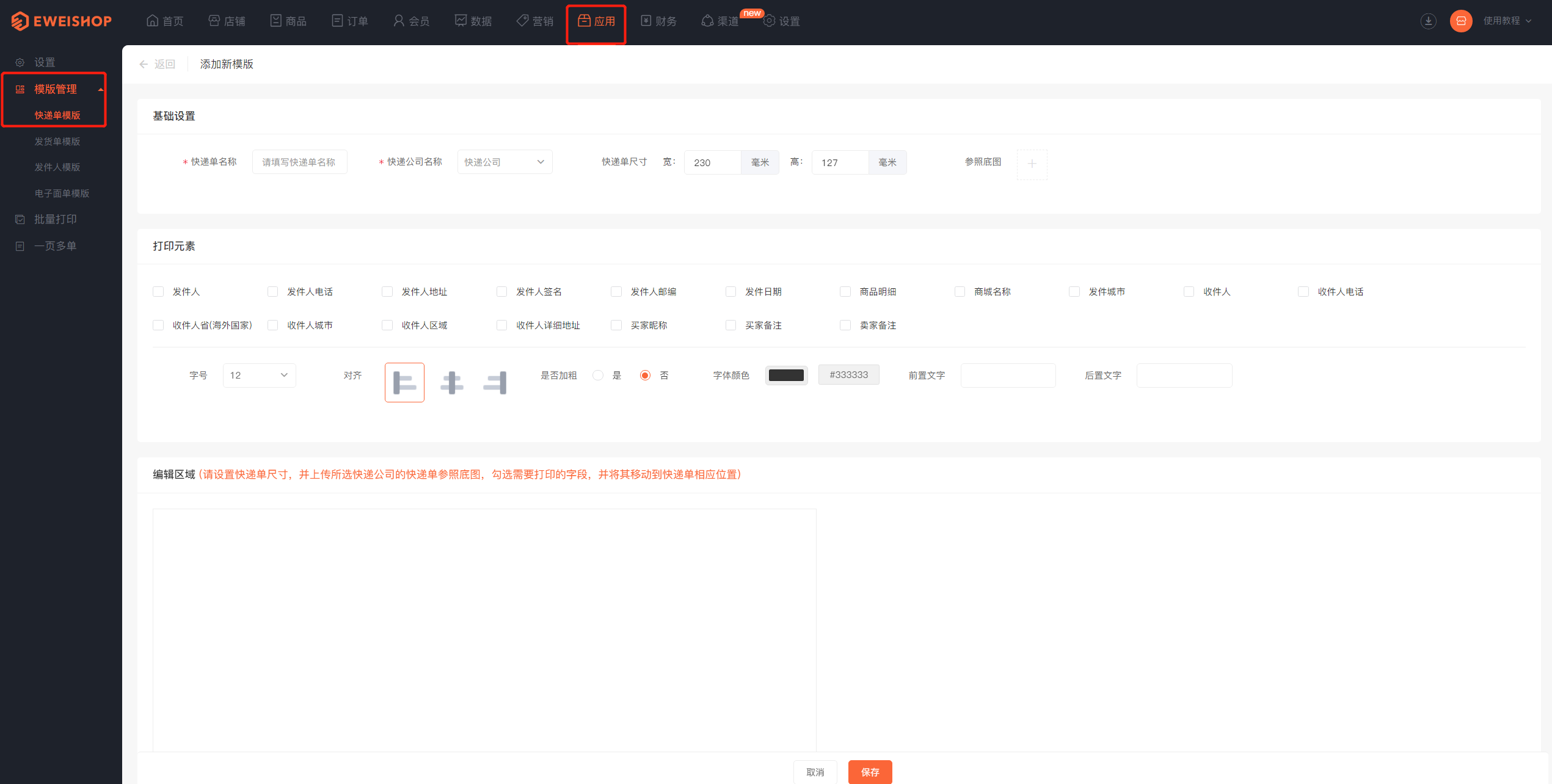The height and width of the screenshot is (784, 1552).
Task: Open the 订单 orders nav item
Action: coord(350,21)
